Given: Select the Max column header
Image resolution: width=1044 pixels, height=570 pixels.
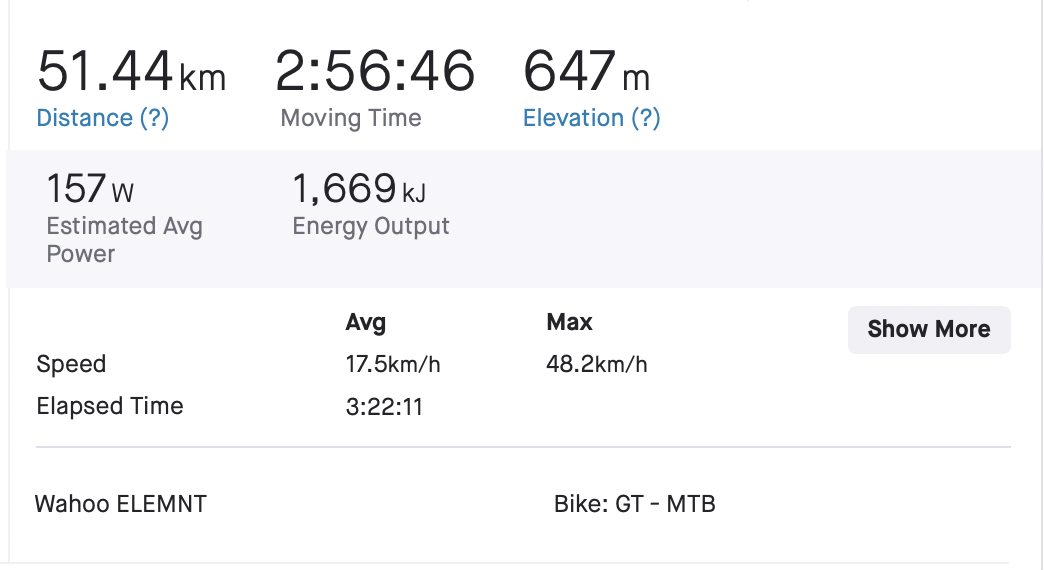Looking at the screenshot, I should [x=569, y=322].
